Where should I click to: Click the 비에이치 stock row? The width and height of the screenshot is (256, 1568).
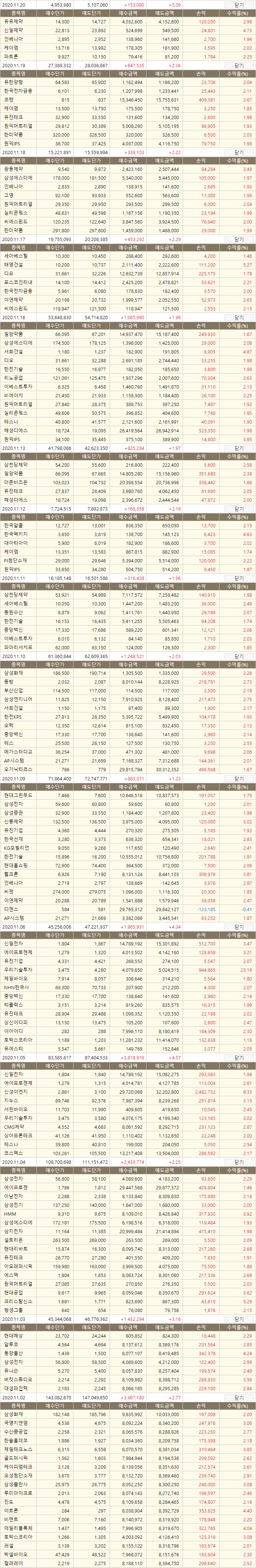(128, 396)
